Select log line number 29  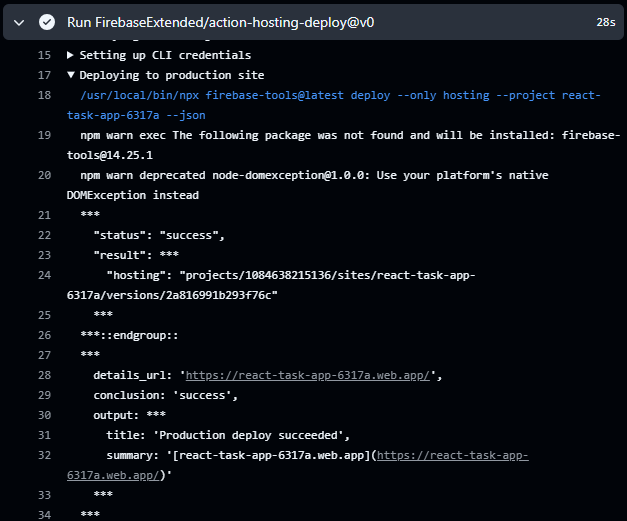click(44, 395)
